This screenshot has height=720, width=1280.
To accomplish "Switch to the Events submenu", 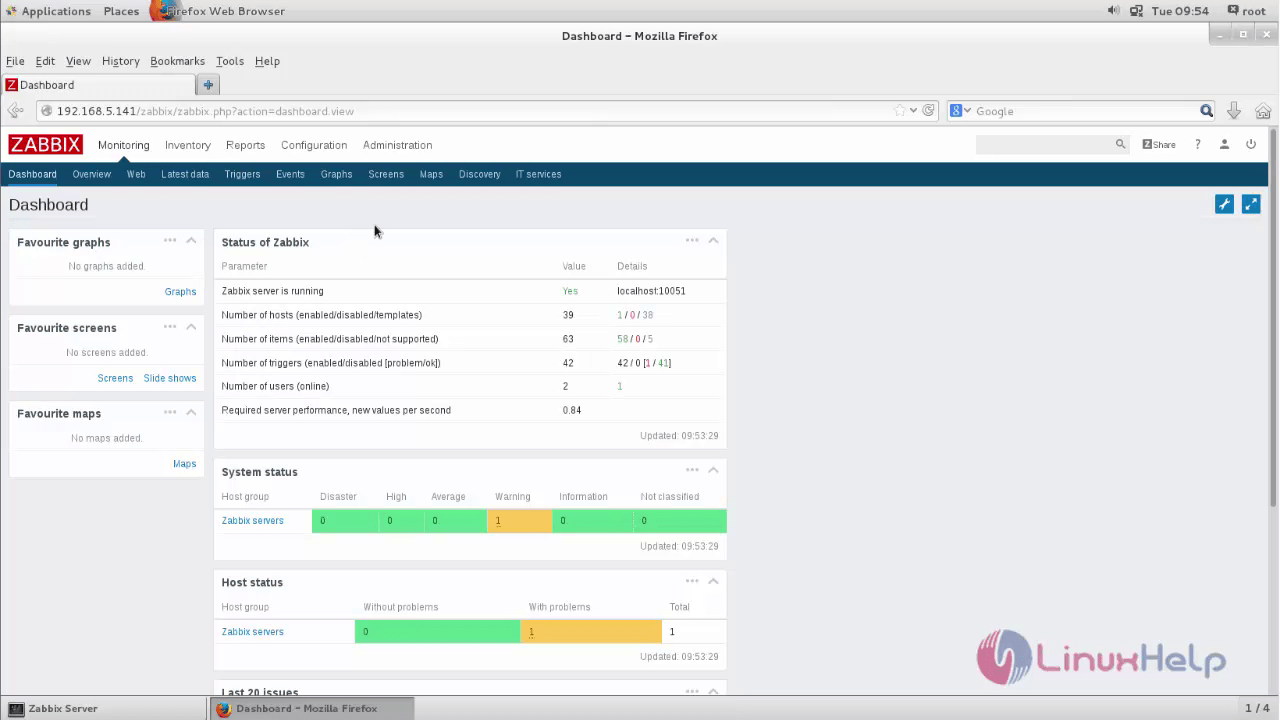I will pos(290,174).
